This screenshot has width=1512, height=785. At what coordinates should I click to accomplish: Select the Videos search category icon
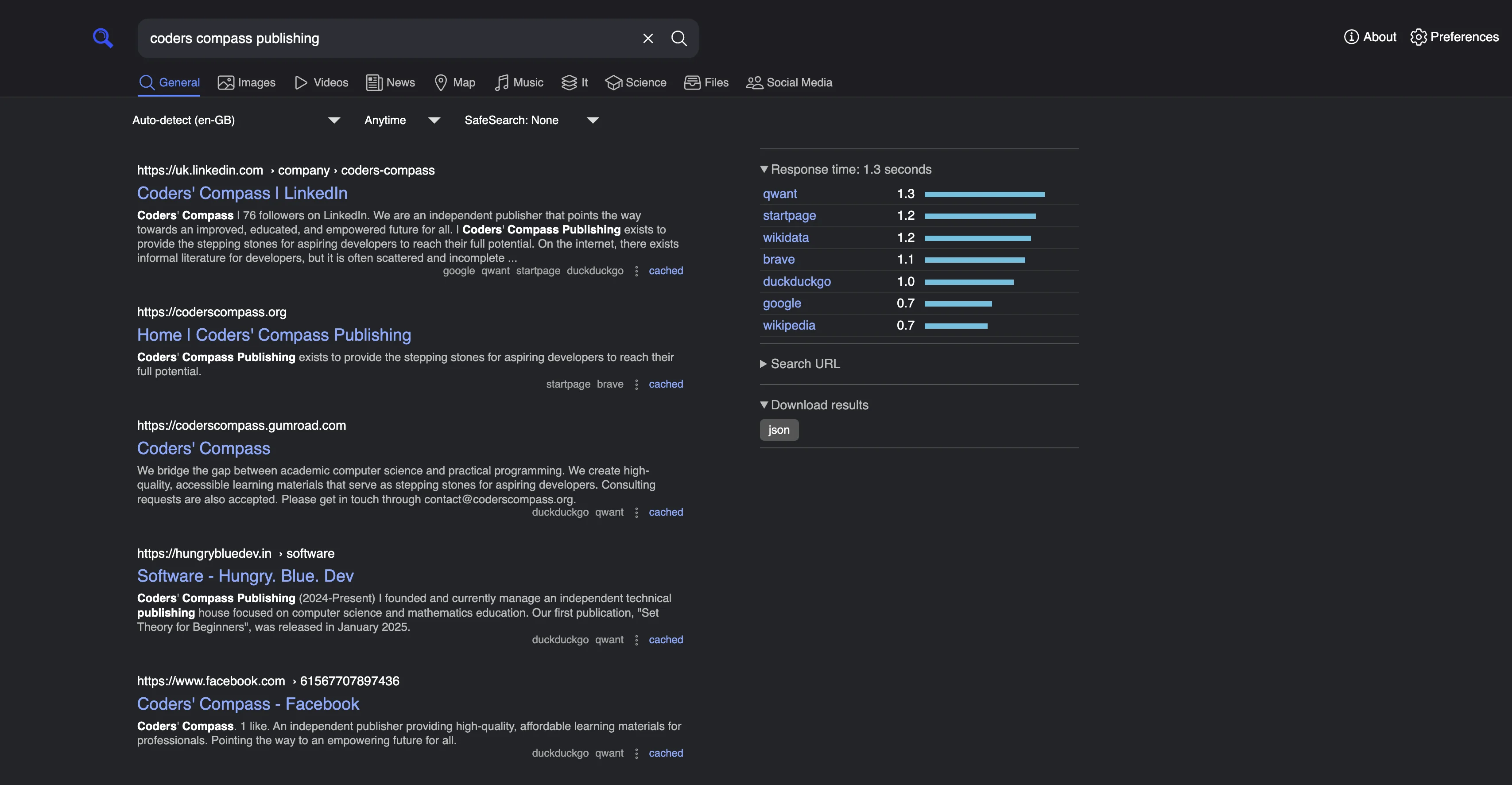301,82
